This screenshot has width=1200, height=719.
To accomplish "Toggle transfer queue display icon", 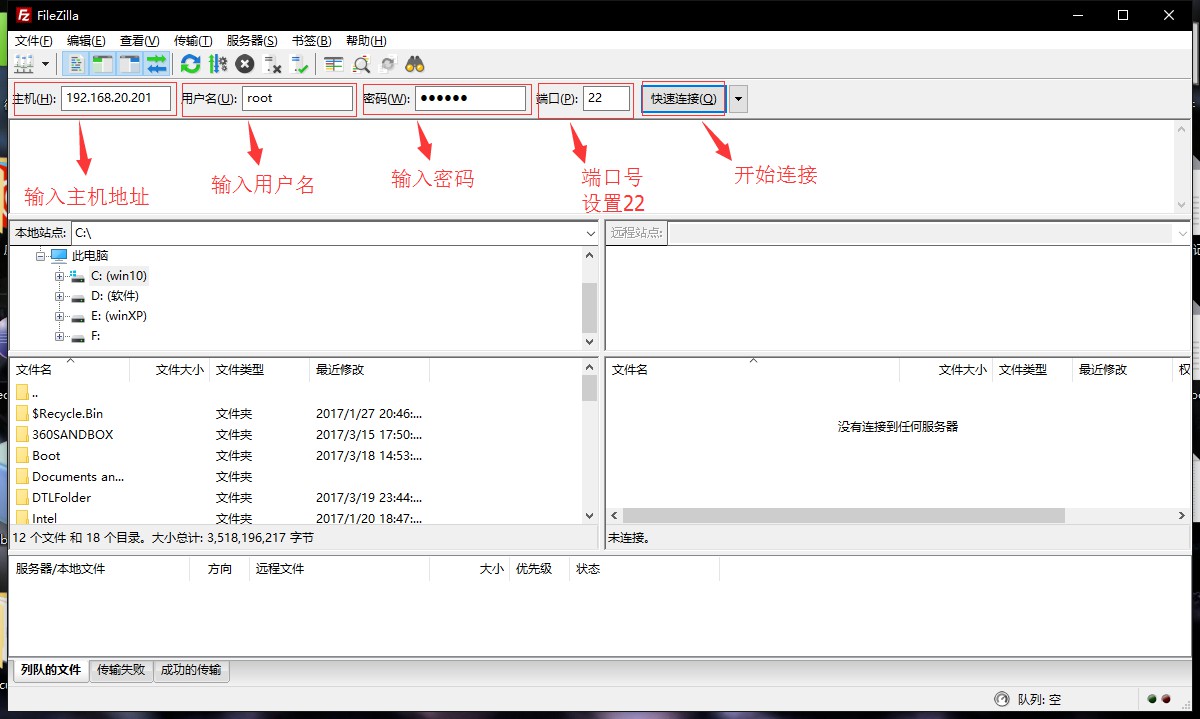I will (x=156, y=64).
